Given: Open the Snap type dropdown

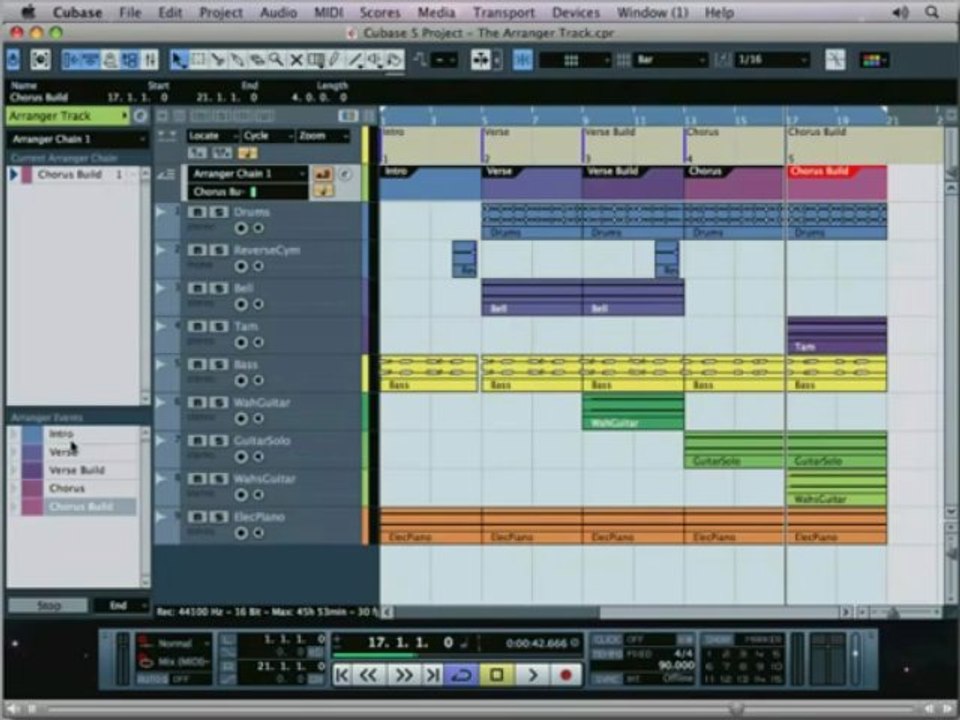Looking at the screenshot, I should tap(575, 60).
